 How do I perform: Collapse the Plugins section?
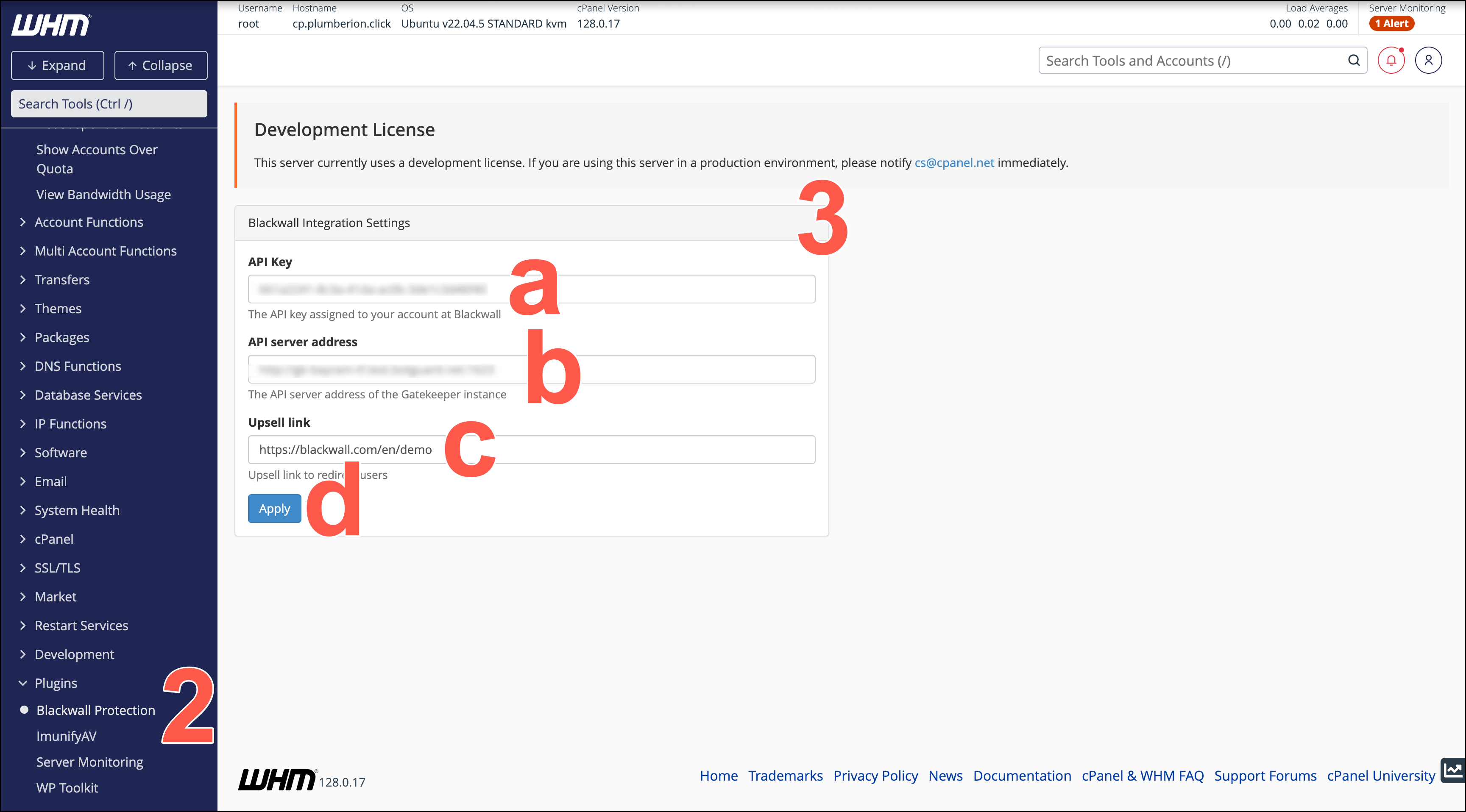(56, 684)
